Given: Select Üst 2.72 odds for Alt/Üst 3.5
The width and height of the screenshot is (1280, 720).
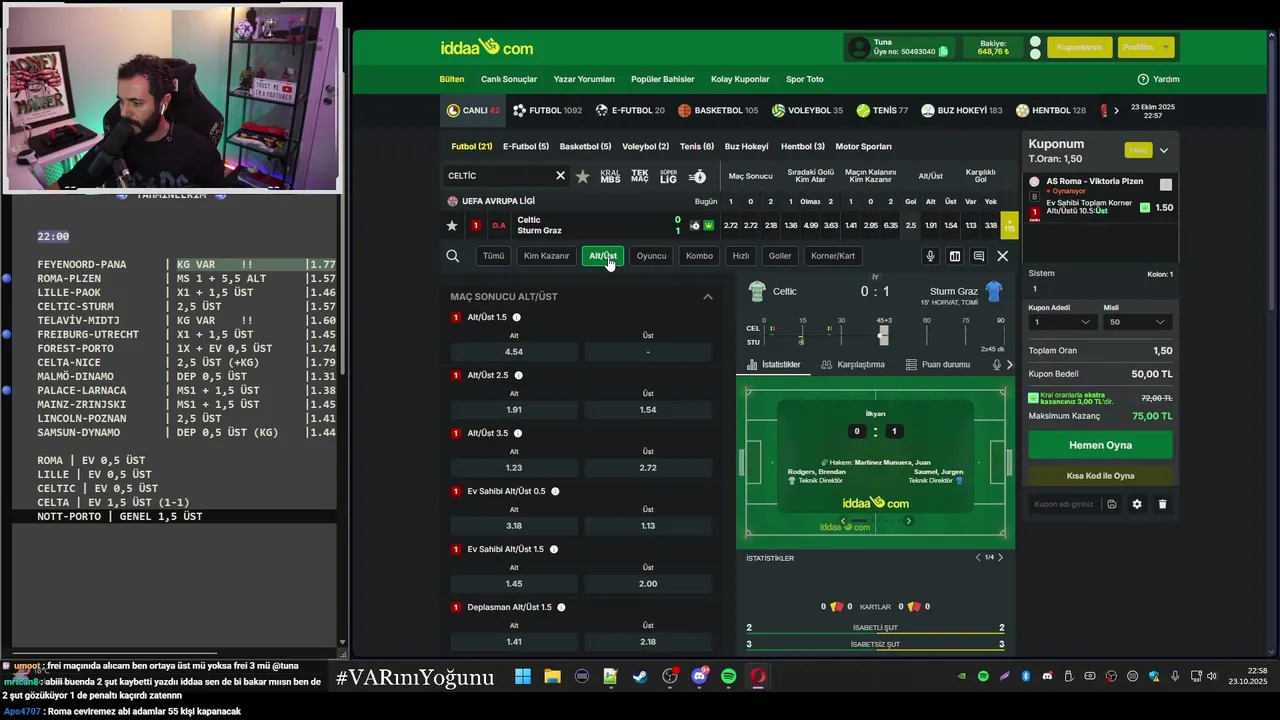Looking at the screenshot, I should (x=648, y=468).
